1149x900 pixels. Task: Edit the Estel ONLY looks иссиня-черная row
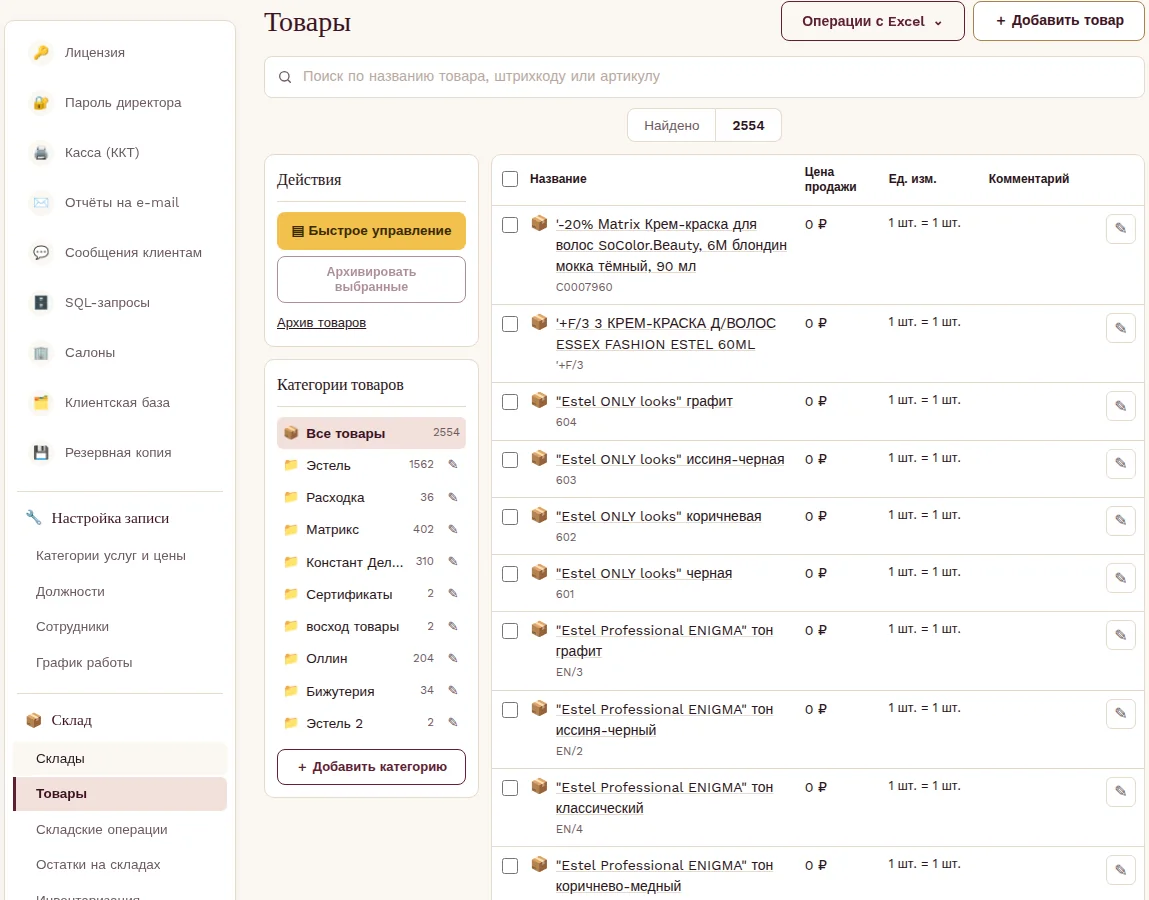point(1120,463)
